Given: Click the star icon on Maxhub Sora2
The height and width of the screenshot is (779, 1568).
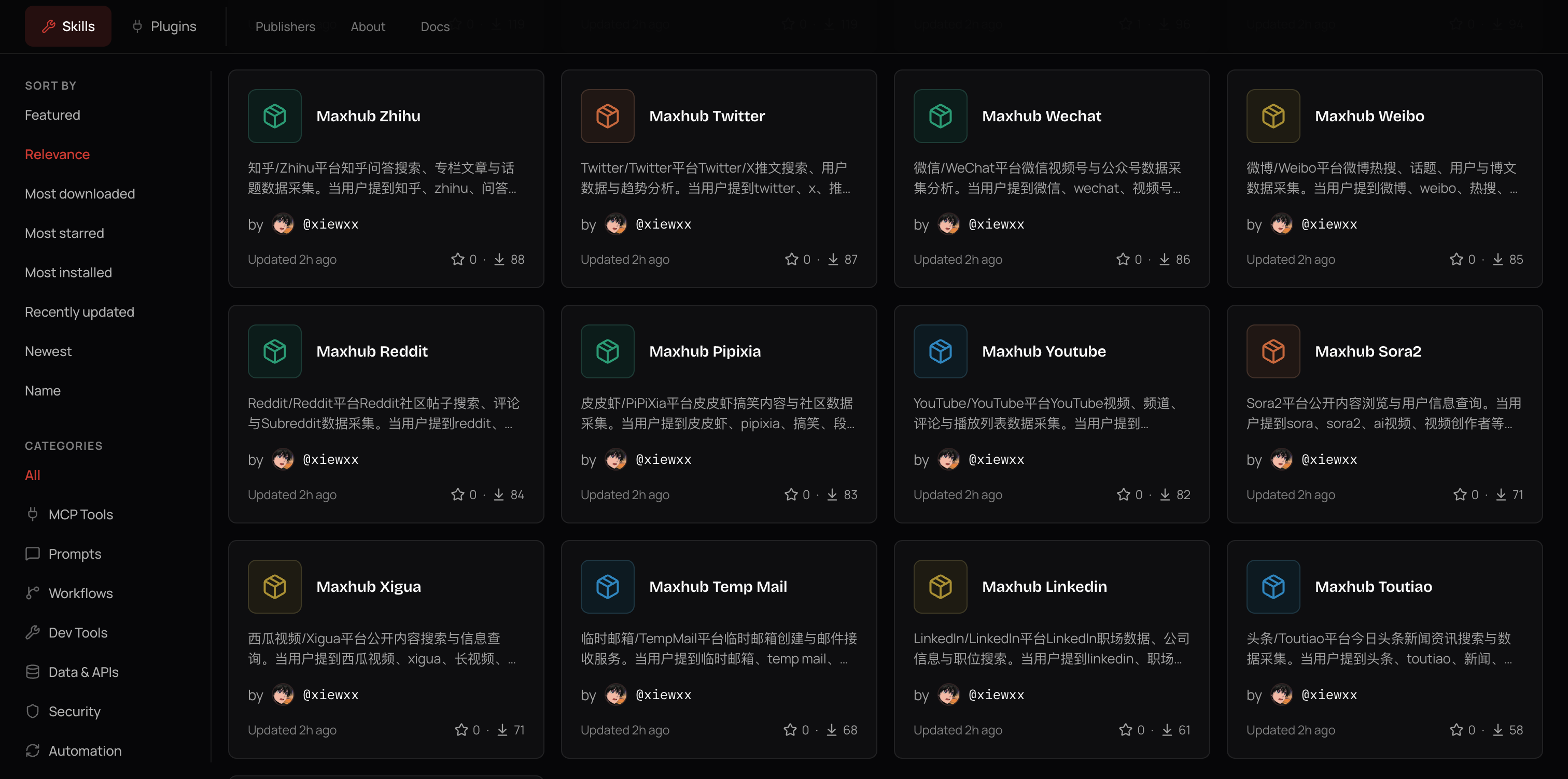Looking at the screenshot, I should (x=1460, y=495).
